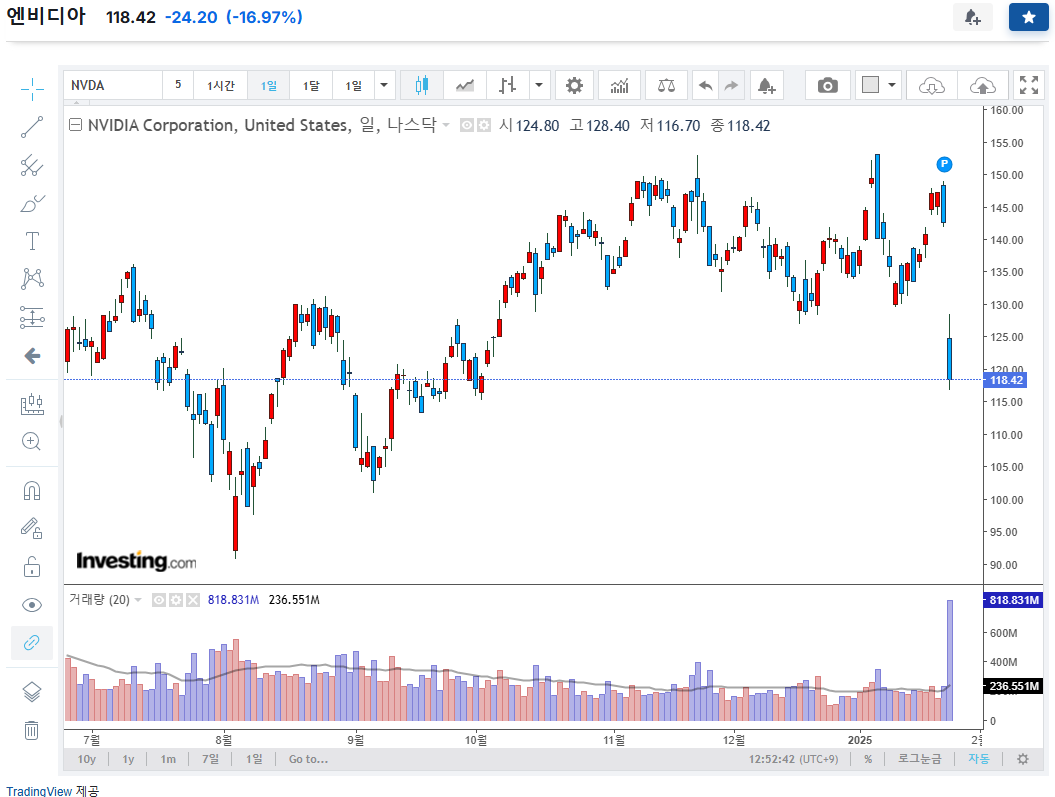Click the trash remove drawings icon
This screenshot has width=1055, height=797.
click(32, 730)
